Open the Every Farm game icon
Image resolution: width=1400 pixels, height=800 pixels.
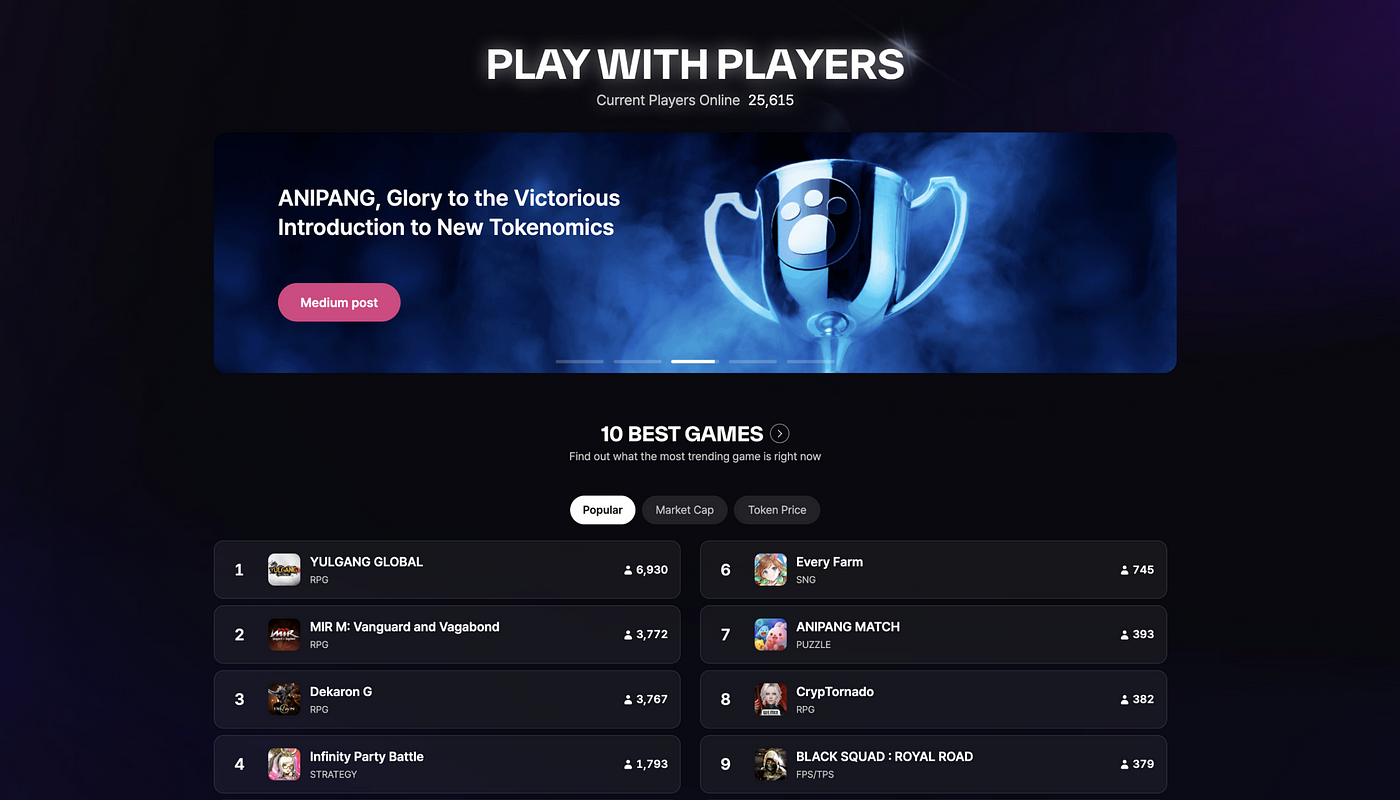771,569
